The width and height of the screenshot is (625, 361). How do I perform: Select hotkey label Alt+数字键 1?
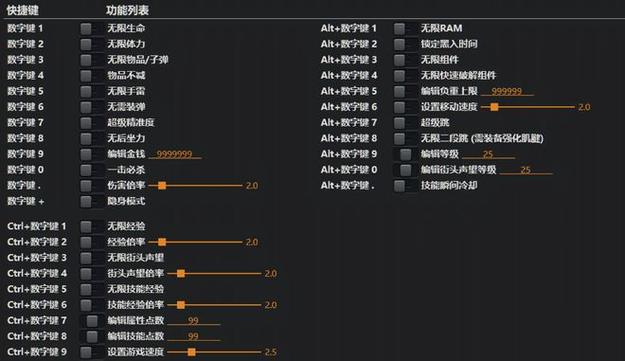tap(348, 28)
